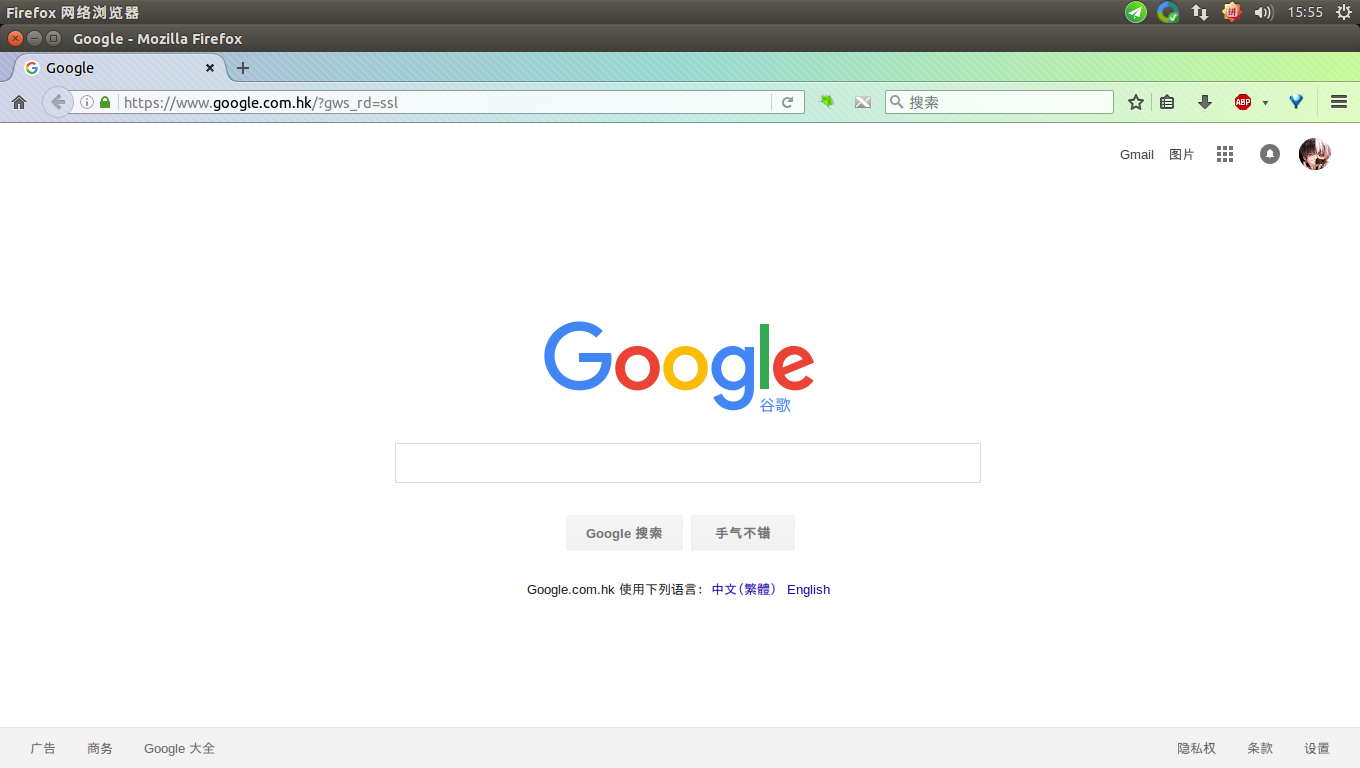Click the green padlock security icon
This screenshot has width=1360, height=768.
tap(105, 102)
